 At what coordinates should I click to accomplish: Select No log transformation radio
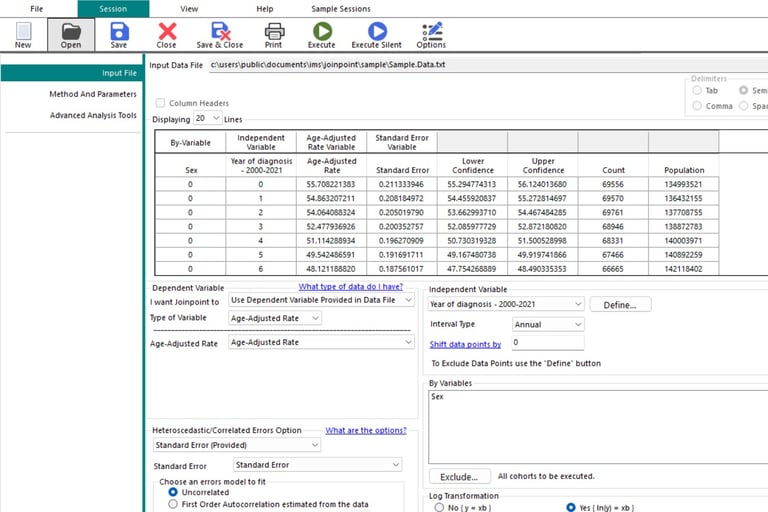coord(439,508)
